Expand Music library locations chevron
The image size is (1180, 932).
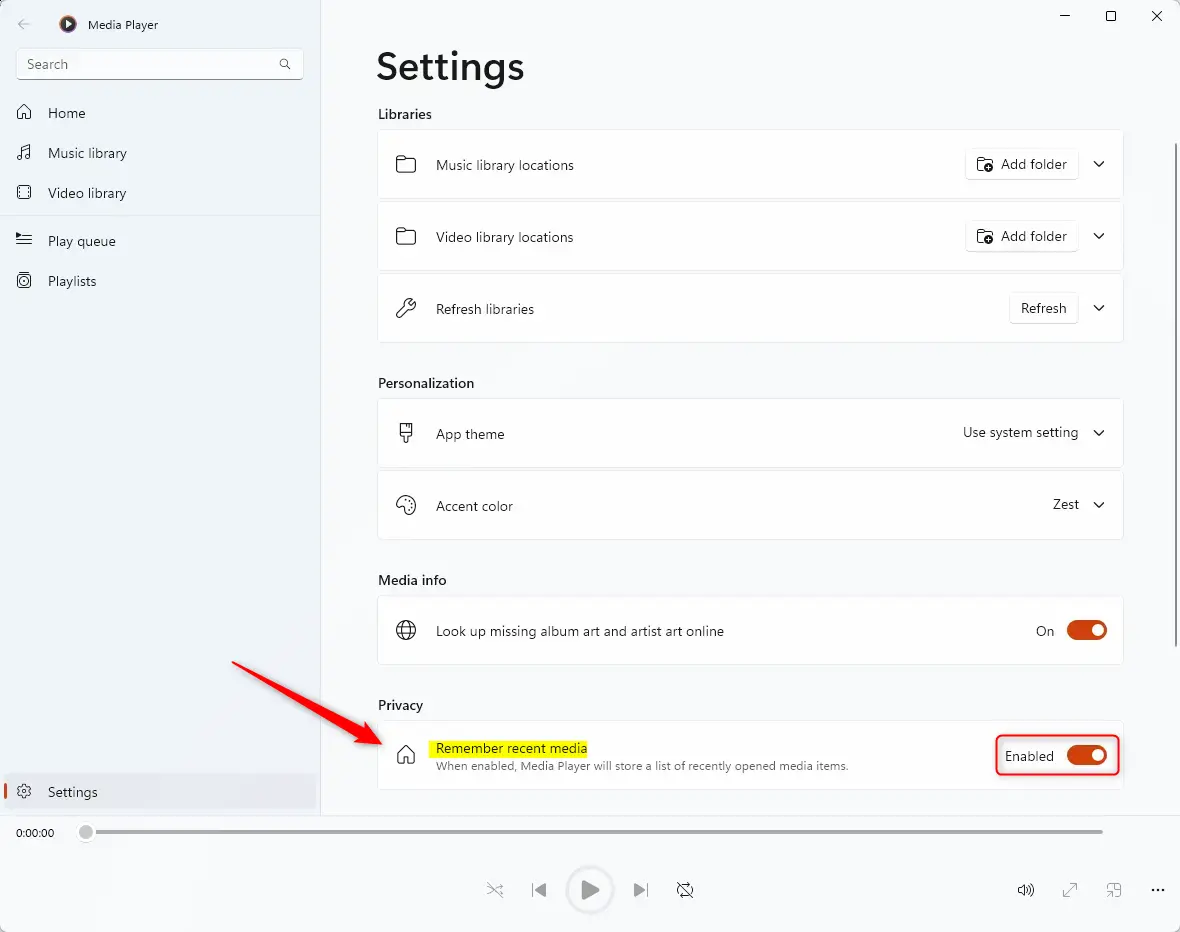click(1099, 164)
